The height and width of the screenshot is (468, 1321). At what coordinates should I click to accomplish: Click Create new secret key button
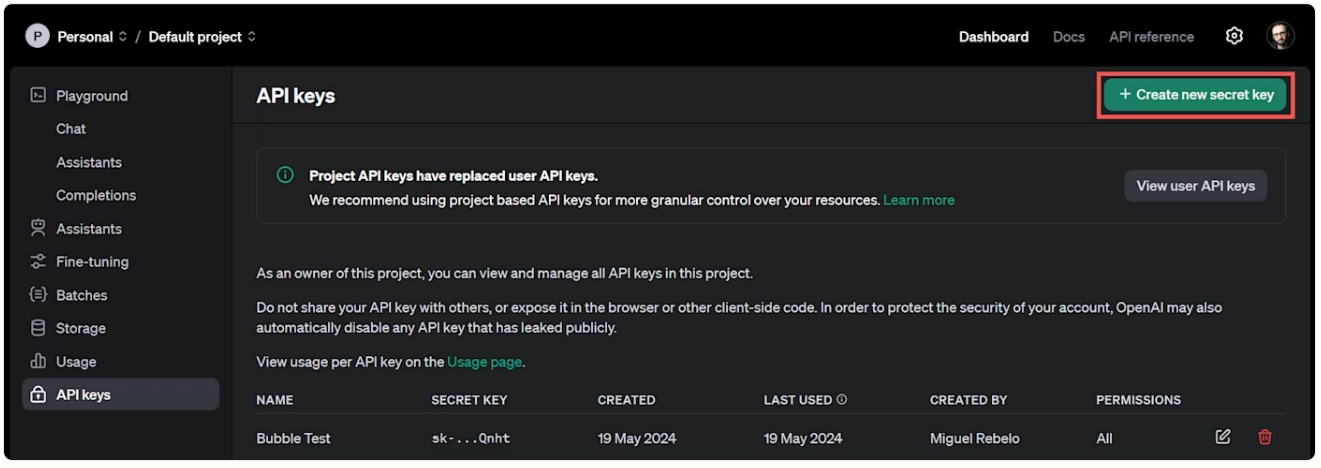point(1196,94)
